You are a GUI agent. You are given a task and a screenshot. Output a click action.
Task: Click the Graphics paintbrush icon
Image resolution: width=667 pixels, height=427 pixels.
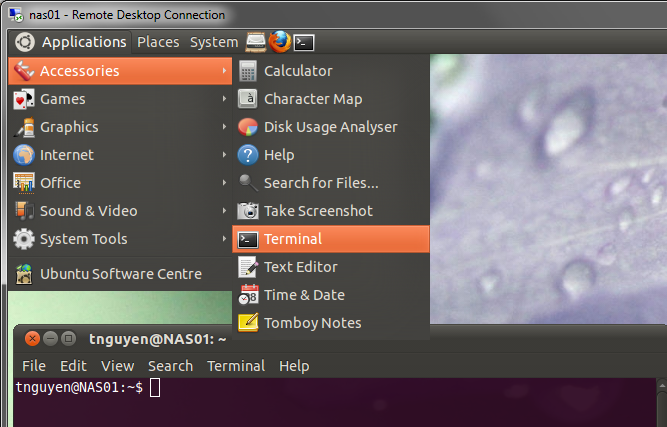[x=24, y=127]
